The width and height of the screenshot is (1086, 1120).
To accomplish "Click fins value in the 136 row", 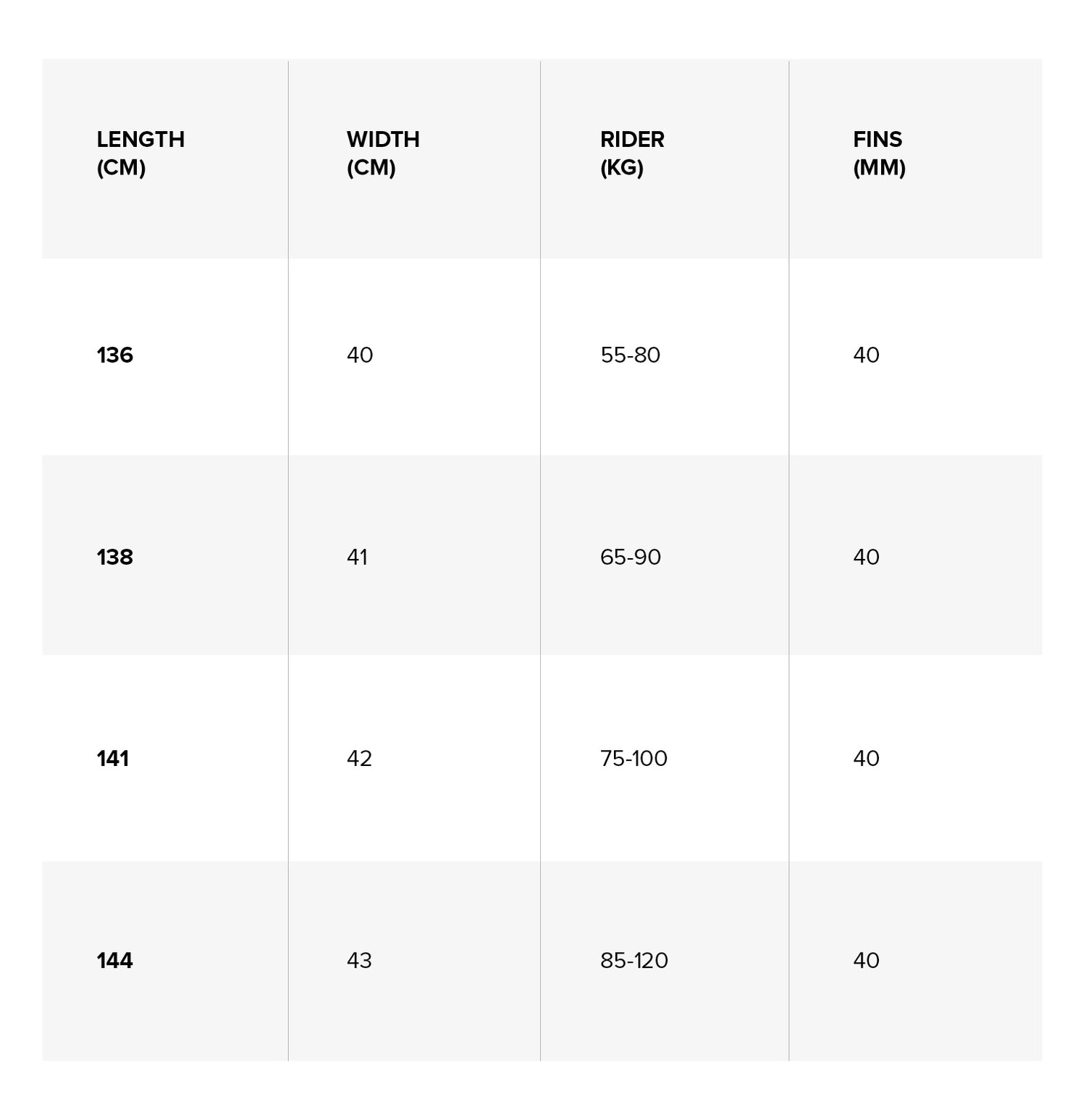I will (866, 355).
